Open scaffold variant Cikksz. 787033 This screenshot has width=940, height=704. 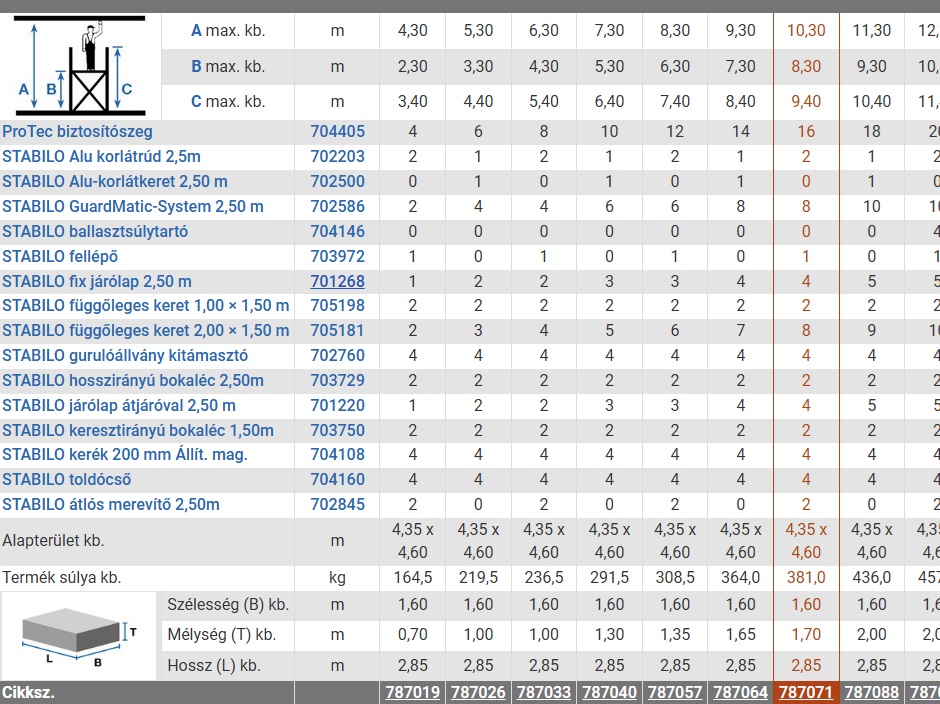(x=544, y=693)
